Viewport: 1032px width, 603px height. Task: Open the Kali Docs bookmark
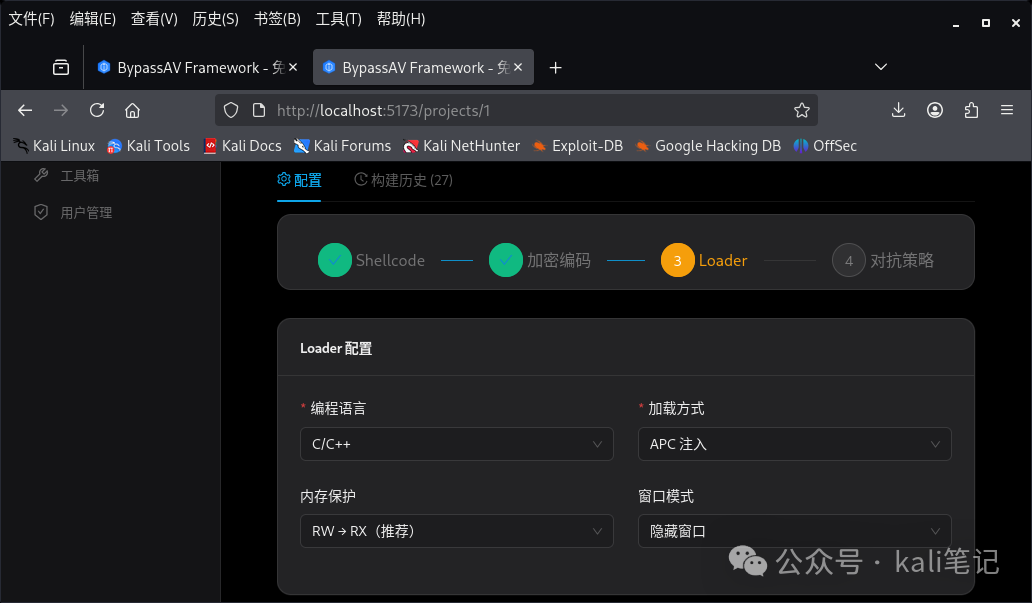tap(242, 145)
